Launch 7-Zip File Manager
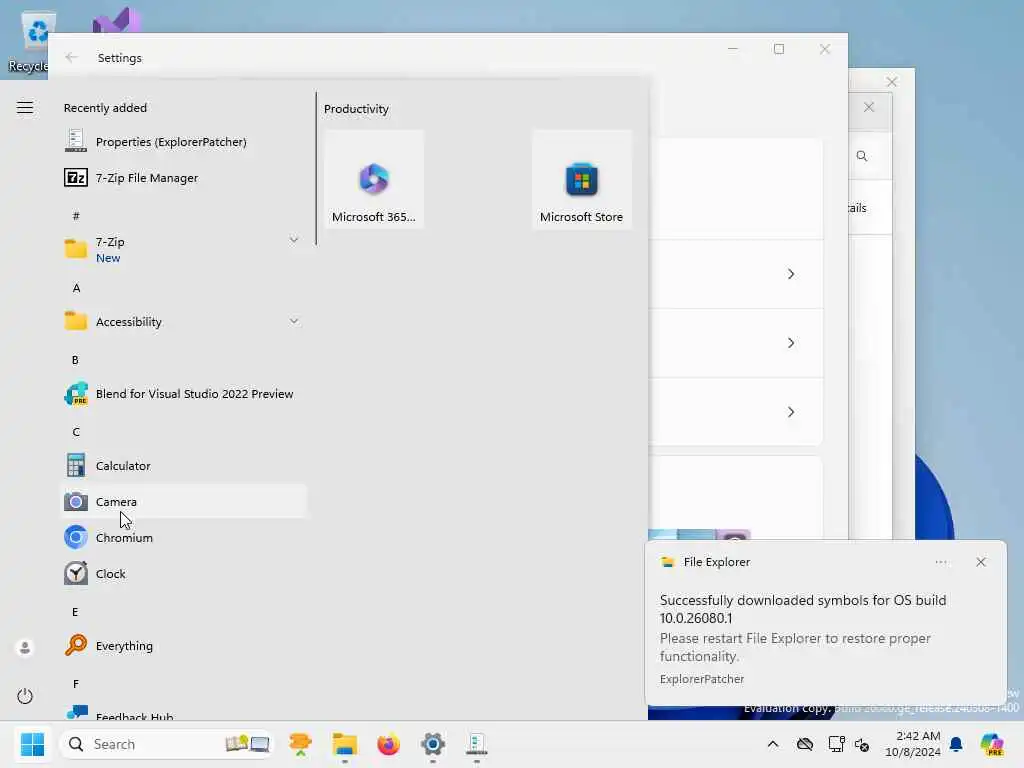 point(184,178)
